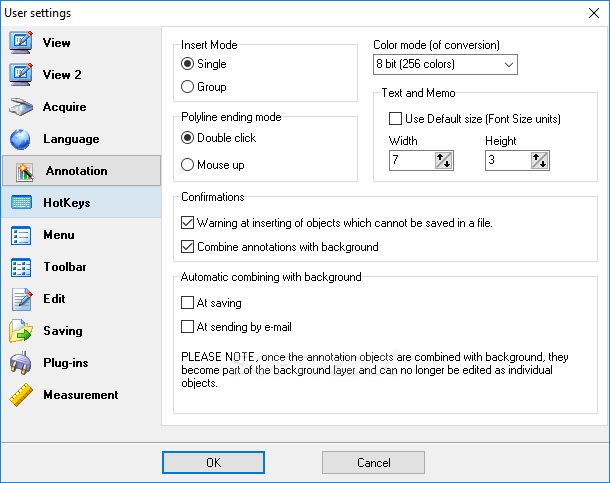Open Saving settings label
This screenshot has width=610, height=483.
pos(63,331)
